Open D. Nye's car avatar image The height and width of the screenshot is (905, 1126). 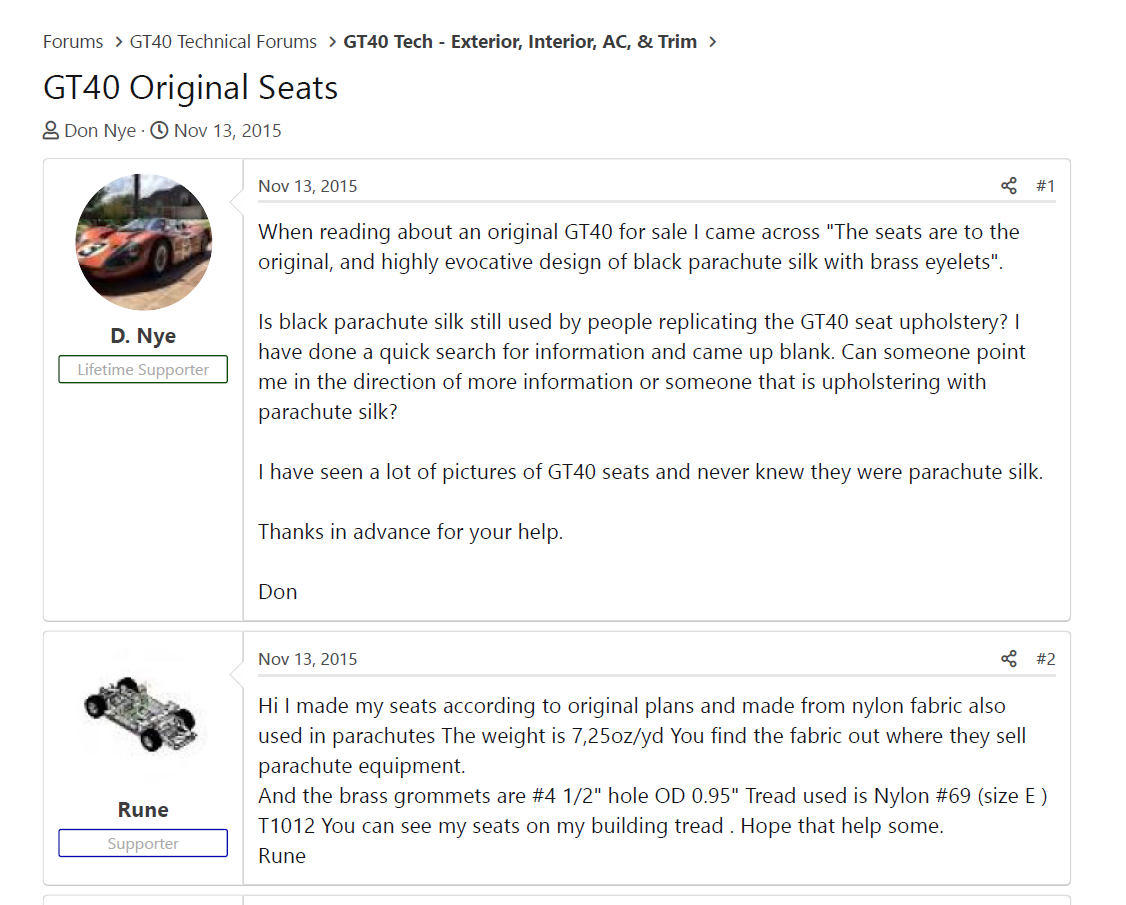point(144,242)
